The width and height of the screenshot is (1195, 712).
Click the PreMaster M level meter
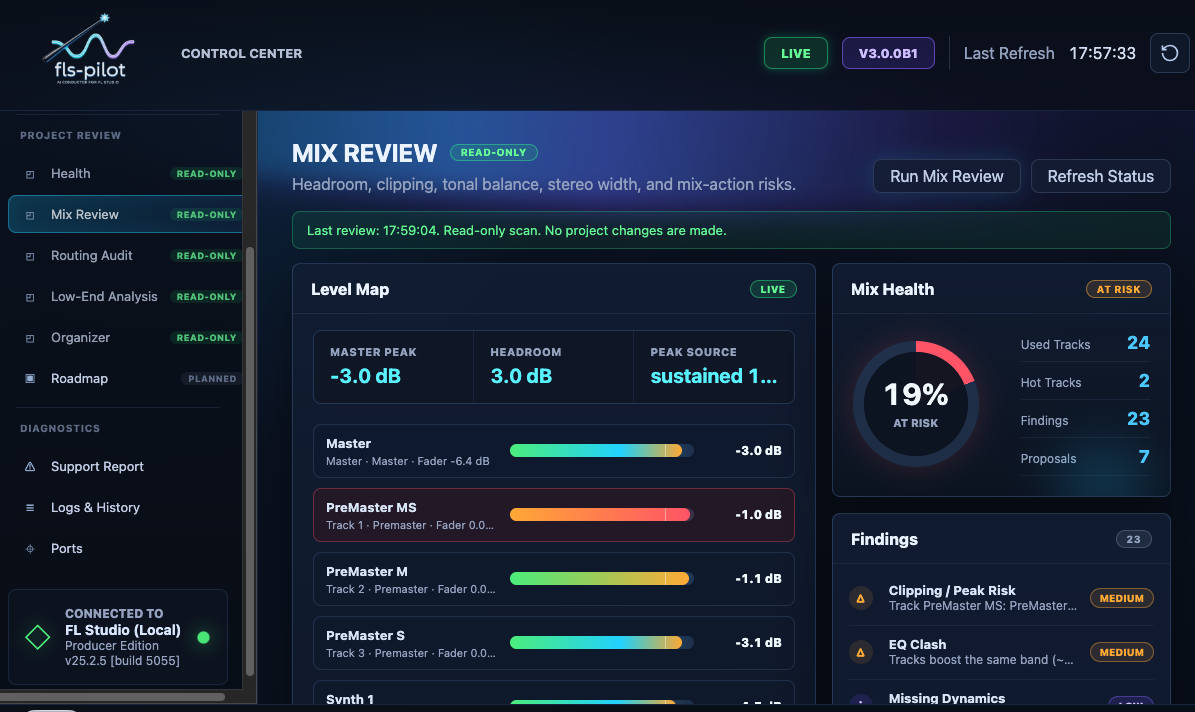[601, 579]
